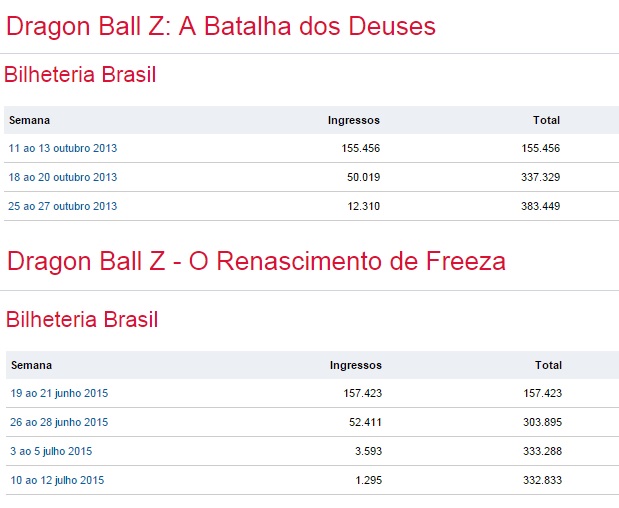Open the '19 ao 21 junho 2015' week link
The height and width of the screenshot is (508, 619).
pyautogui.click(x=59, y=393)
